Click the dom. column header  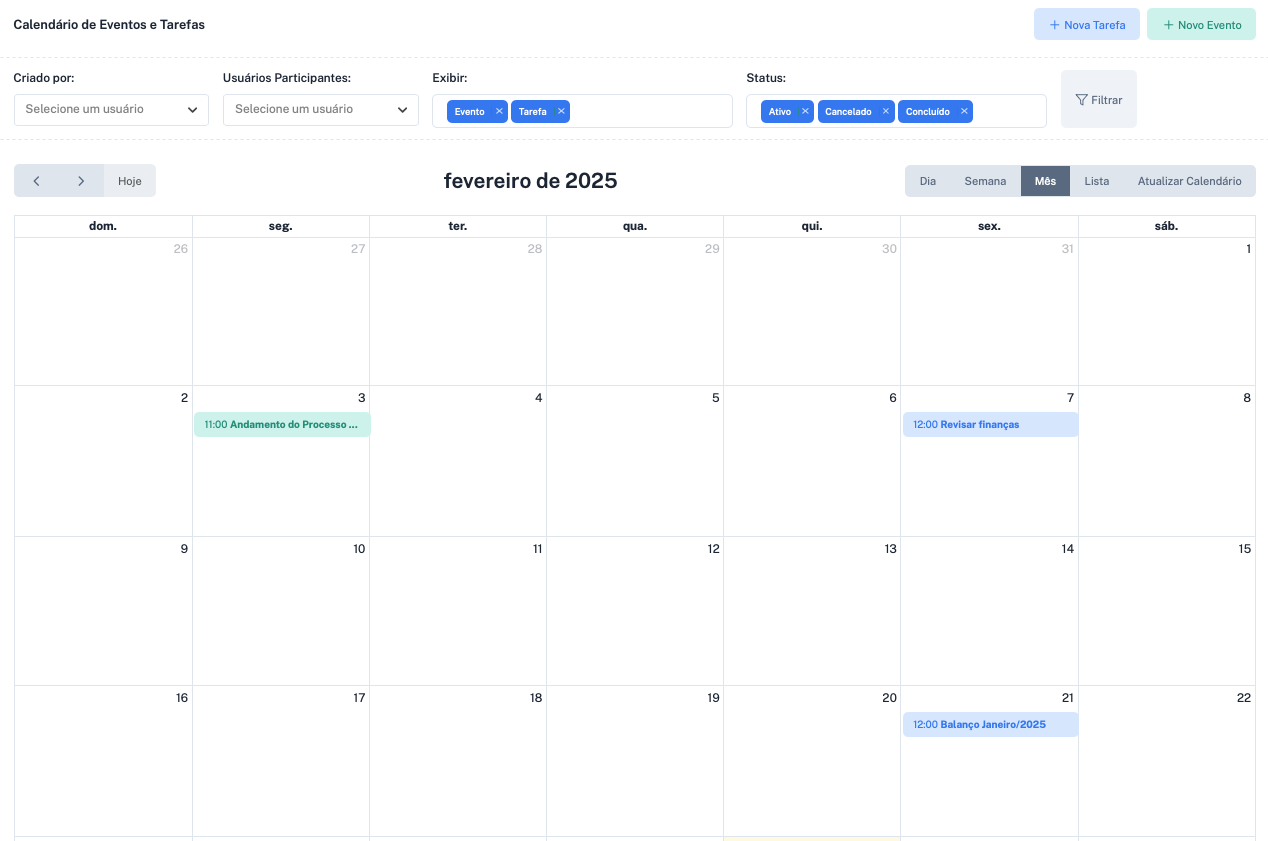pyautogui.click(x=103, y=226)
